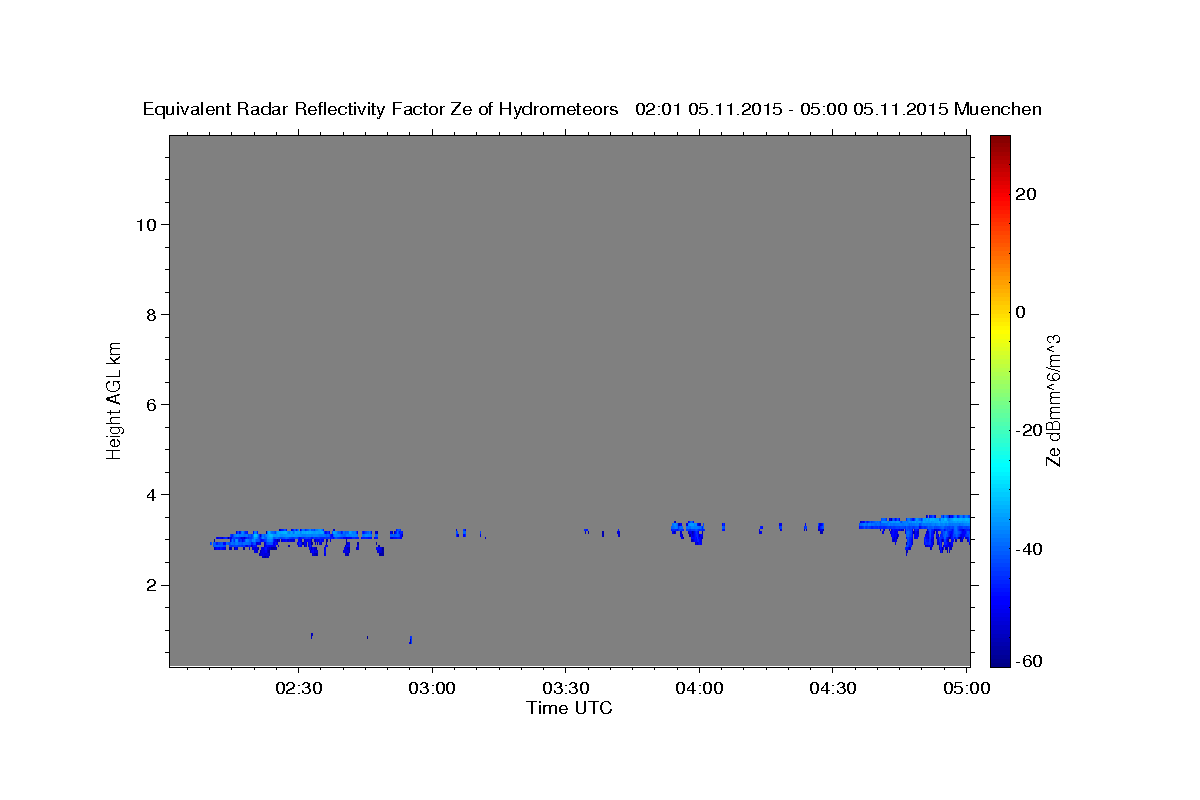Image resolution: width=1200 pixels, height=800 pixels.
Task: Click the 'Height AGL km' axis label
Action: pos(115,399)
